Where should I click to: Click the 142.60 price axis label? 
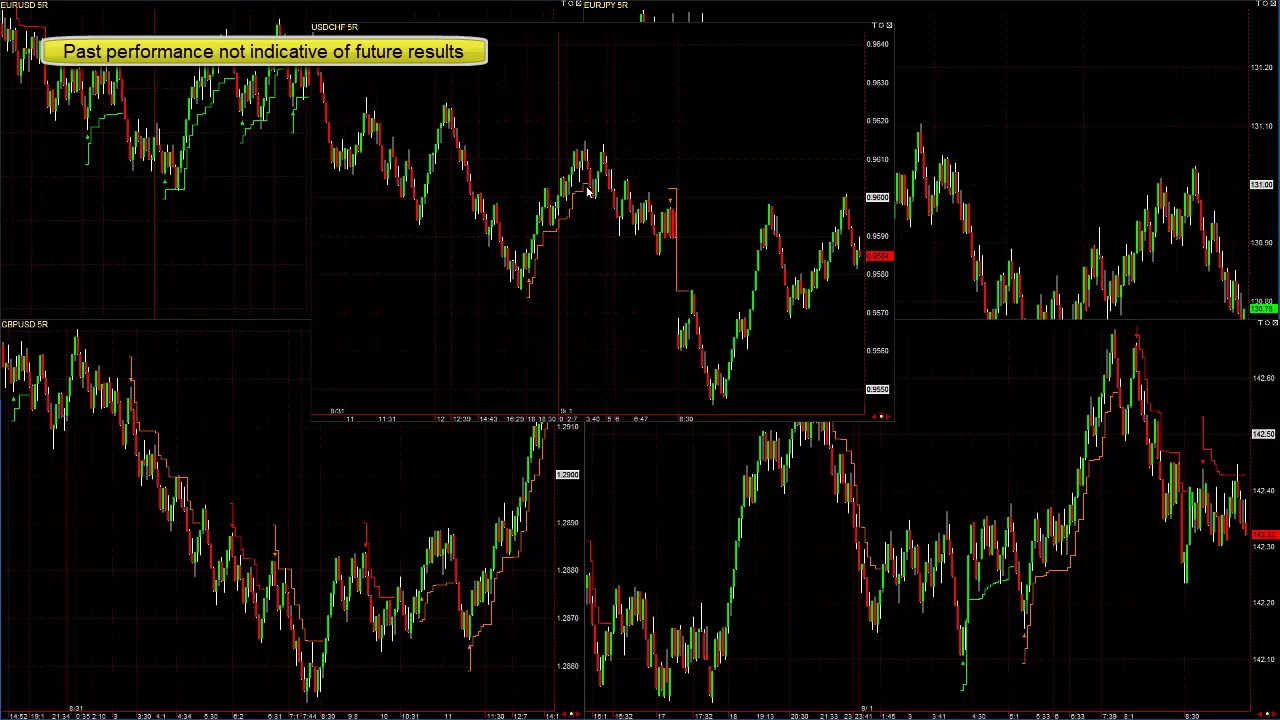click(1263, 378)
